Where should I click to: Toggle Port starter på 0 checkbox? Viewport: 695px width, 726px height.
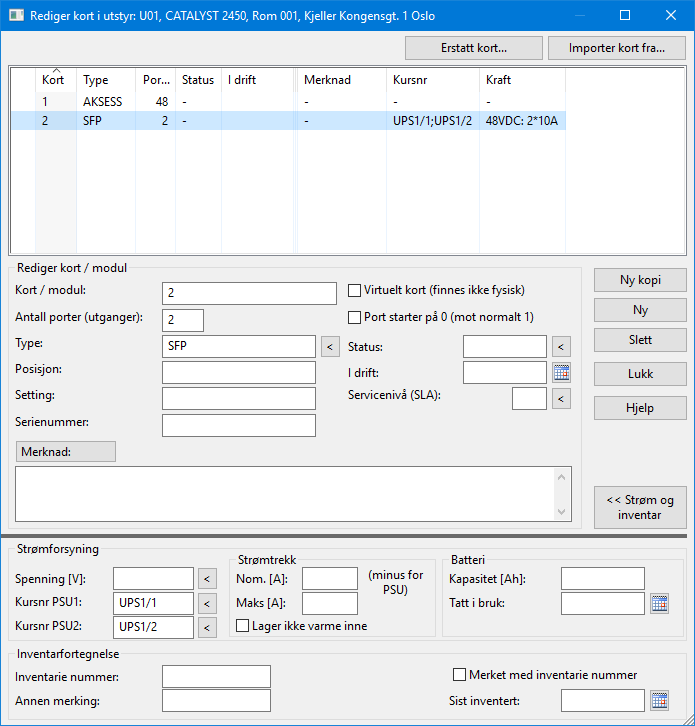[x=354, y=317]
